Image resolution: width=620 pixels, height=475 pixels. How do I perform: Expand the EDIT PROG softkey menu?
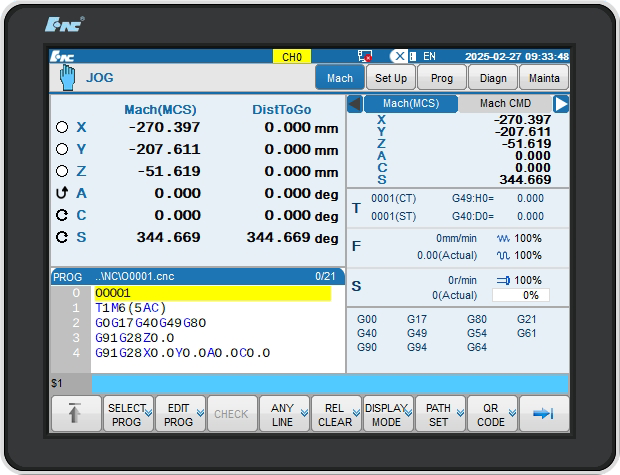coord(180,414)
